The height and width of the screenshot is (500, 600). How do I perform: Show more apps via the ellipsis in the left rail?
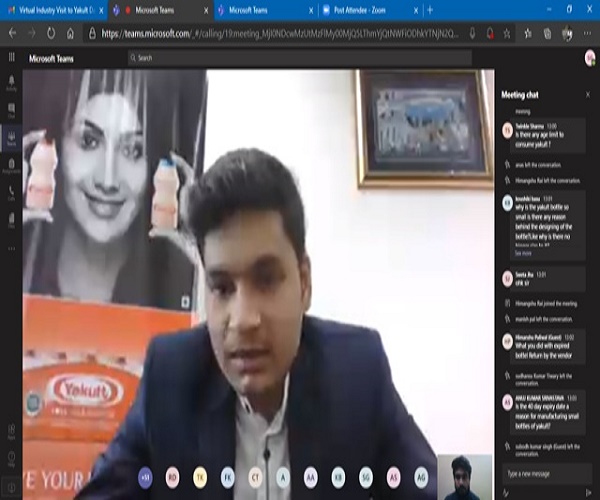pos(11,248)
